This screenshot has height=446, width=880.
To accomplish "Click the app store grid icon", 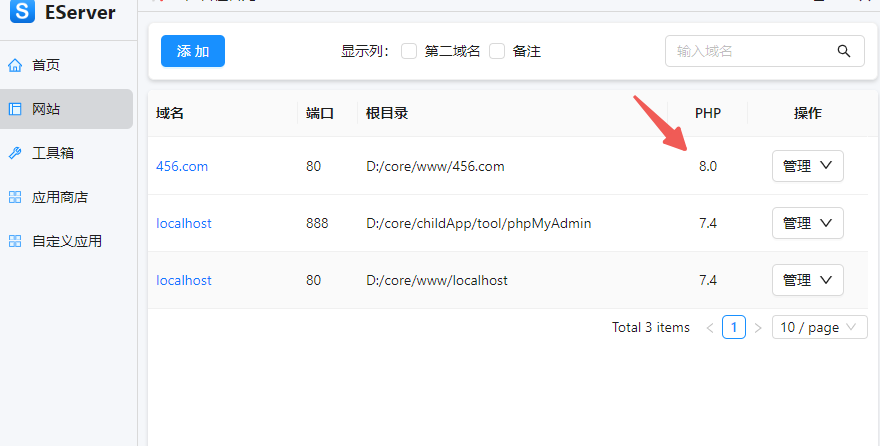I will tap(15, 197).
